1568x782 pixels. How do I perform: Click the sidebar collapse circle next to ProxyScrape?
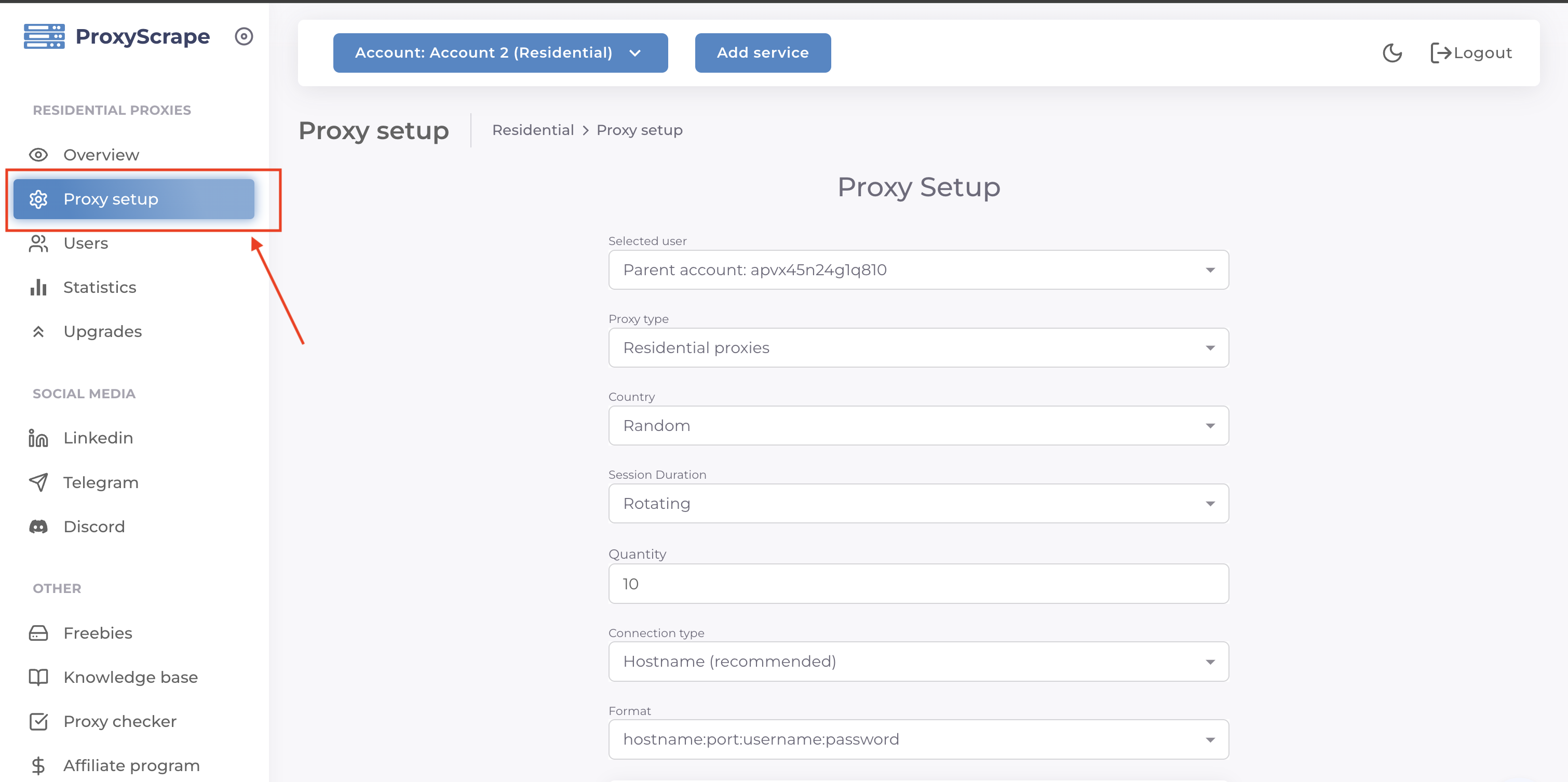[x=244, y=36]
